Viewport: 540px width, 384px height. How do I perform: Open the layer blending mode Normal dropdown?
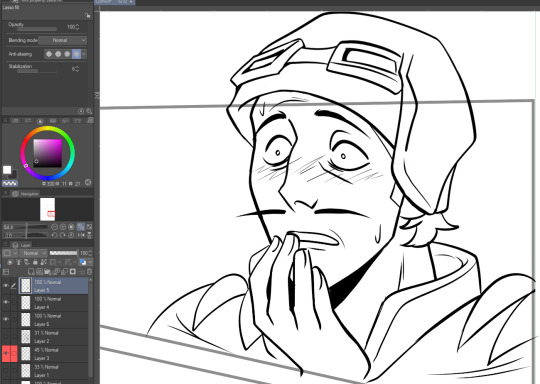pyautogui.click(x=34, y=253)
